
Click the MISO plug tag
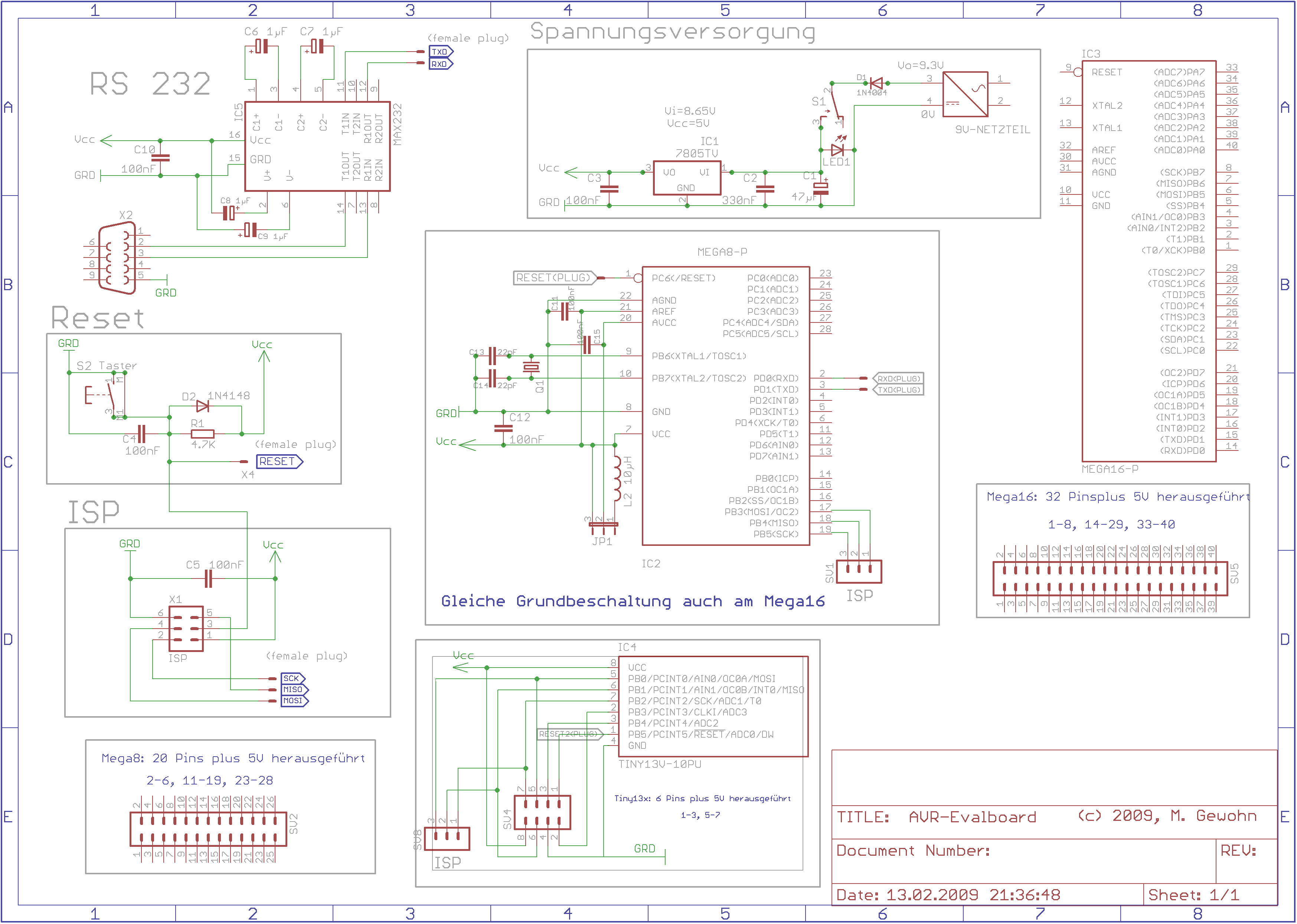pyautogui.click(x=294, y=689)
